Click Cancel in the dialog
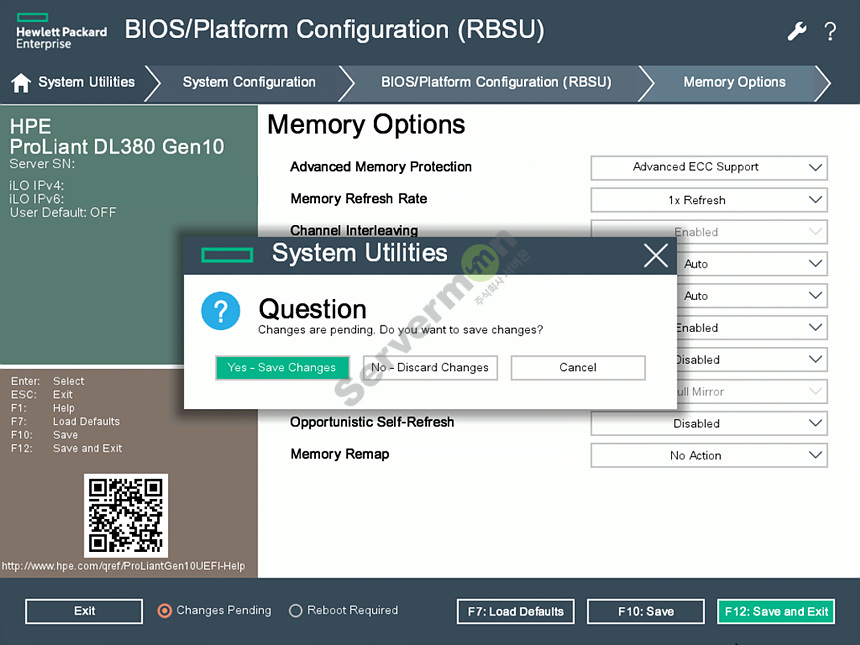 click(x=578, y=367)
